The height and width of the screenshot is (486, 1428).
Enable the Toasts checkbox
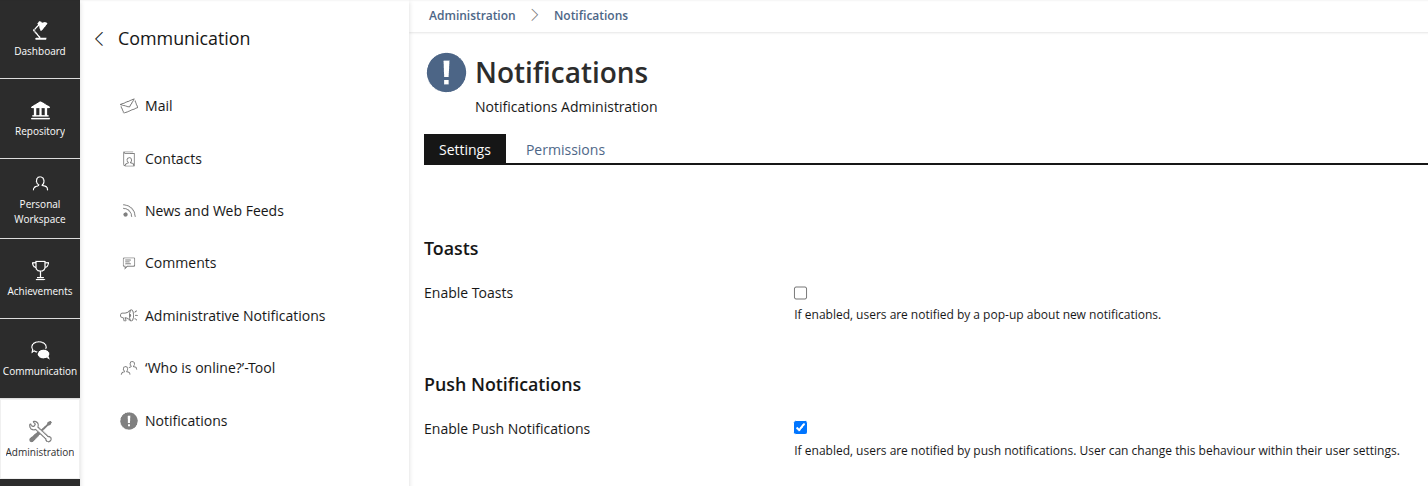[x=800, y=293]
